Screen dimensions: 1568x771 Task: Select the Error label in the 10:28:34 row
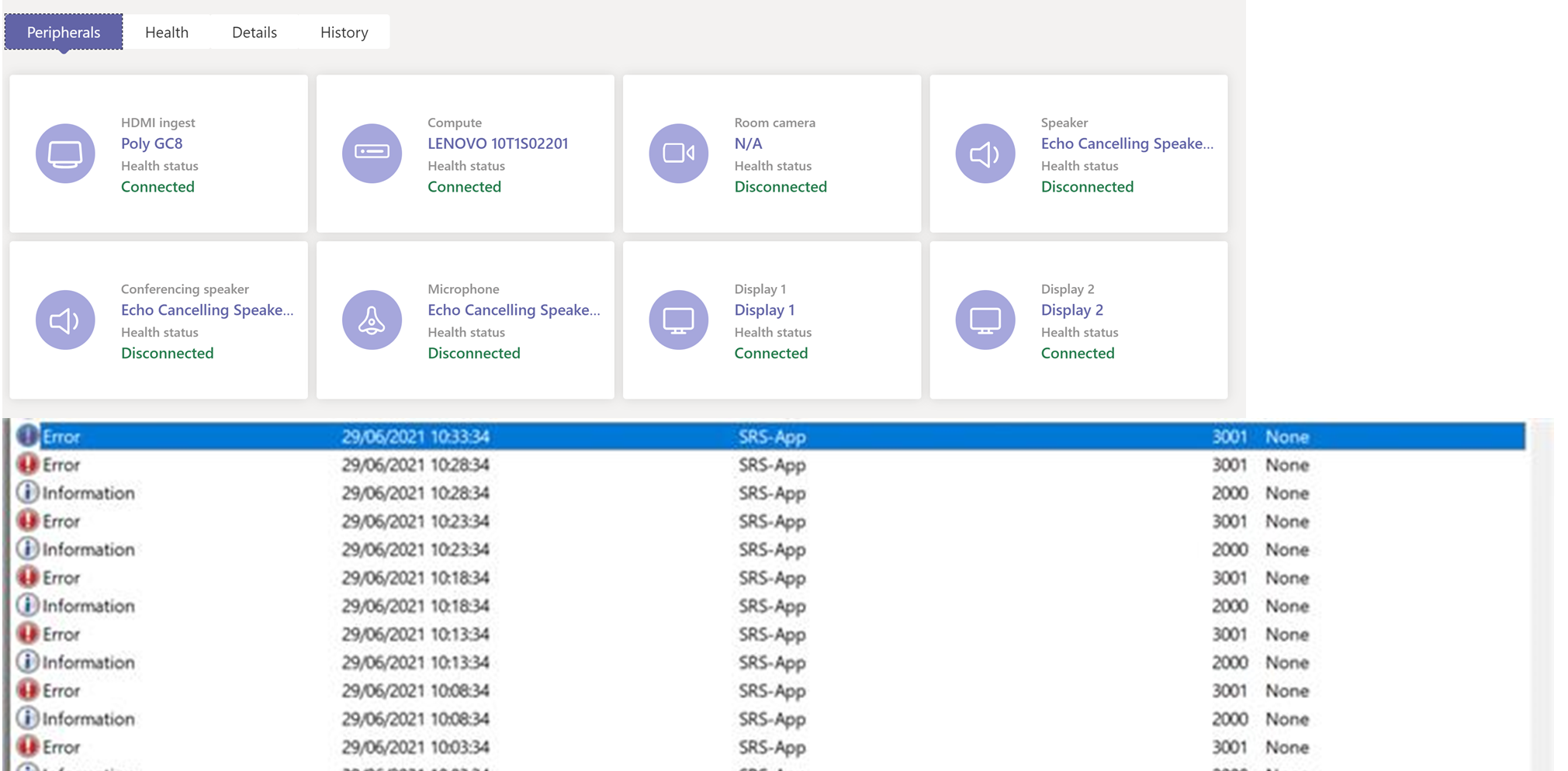61,465
